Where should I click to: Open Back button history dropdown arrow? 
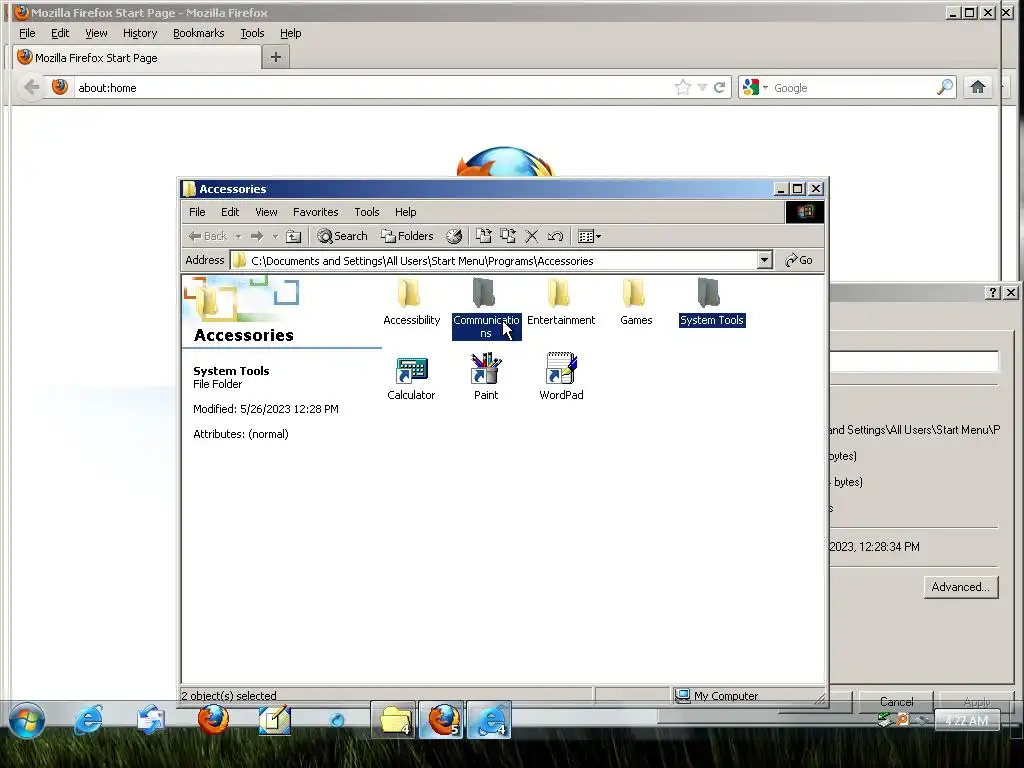coord(238,236)
